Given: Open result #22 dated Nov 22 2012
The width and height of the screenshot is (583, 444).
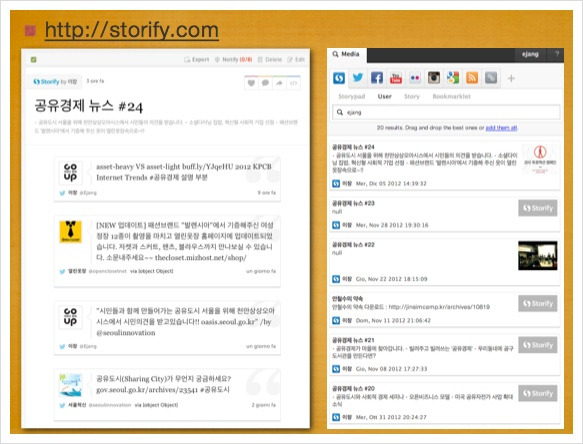Looking at the screenshot, I should pyautogui.click(x=444, y=262).
